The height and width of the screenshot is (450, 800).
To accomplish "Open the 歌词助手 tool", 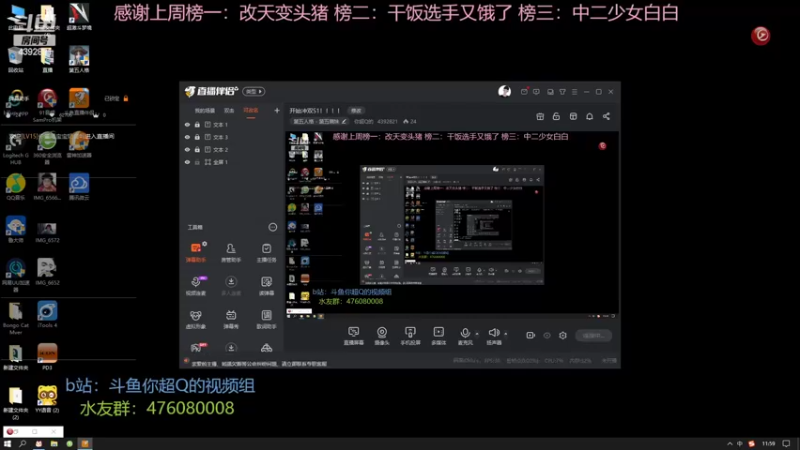I will coord(266,319).
